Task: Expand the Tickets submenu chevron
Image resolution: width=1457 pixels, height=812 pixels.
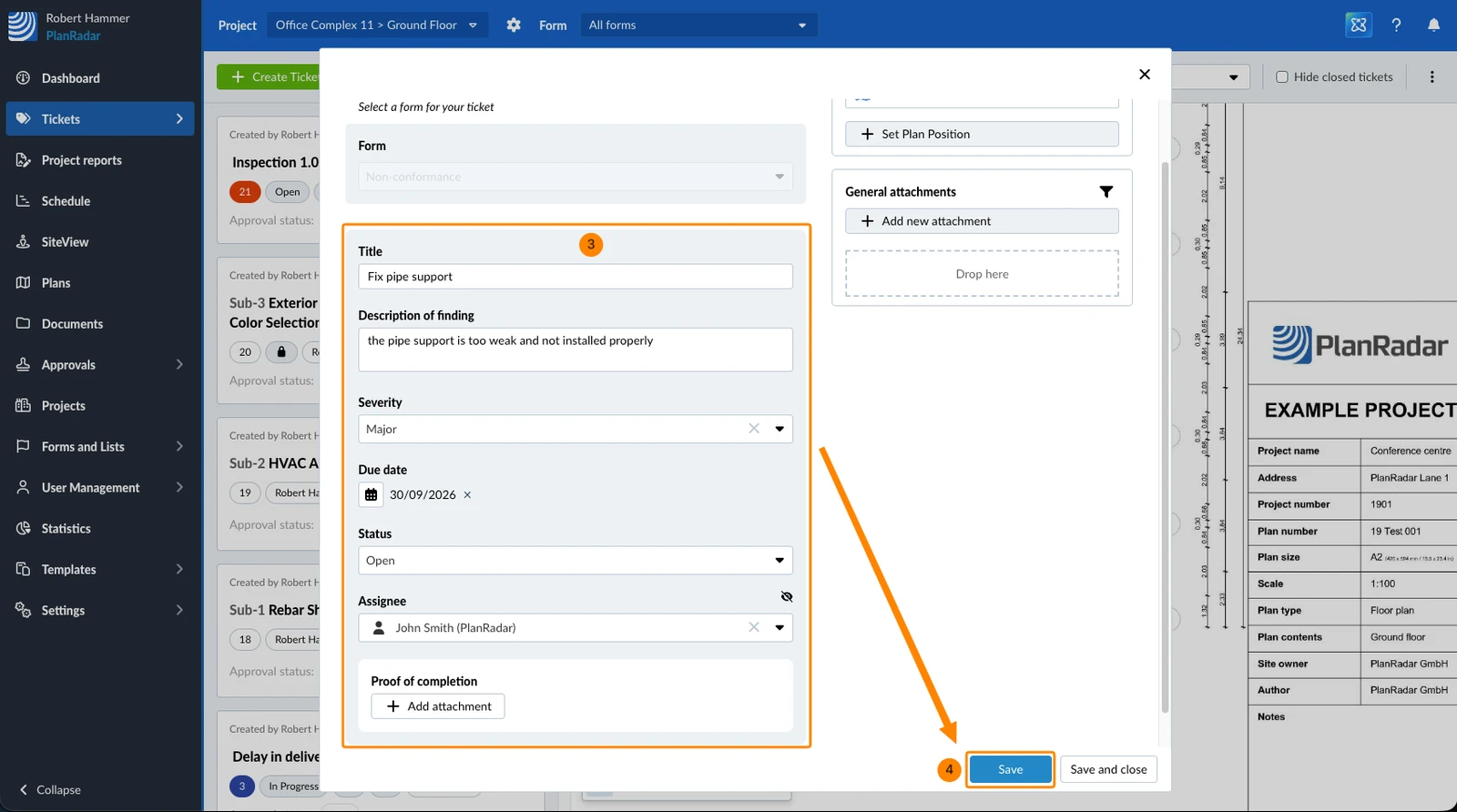Action: tap(179, 119)
